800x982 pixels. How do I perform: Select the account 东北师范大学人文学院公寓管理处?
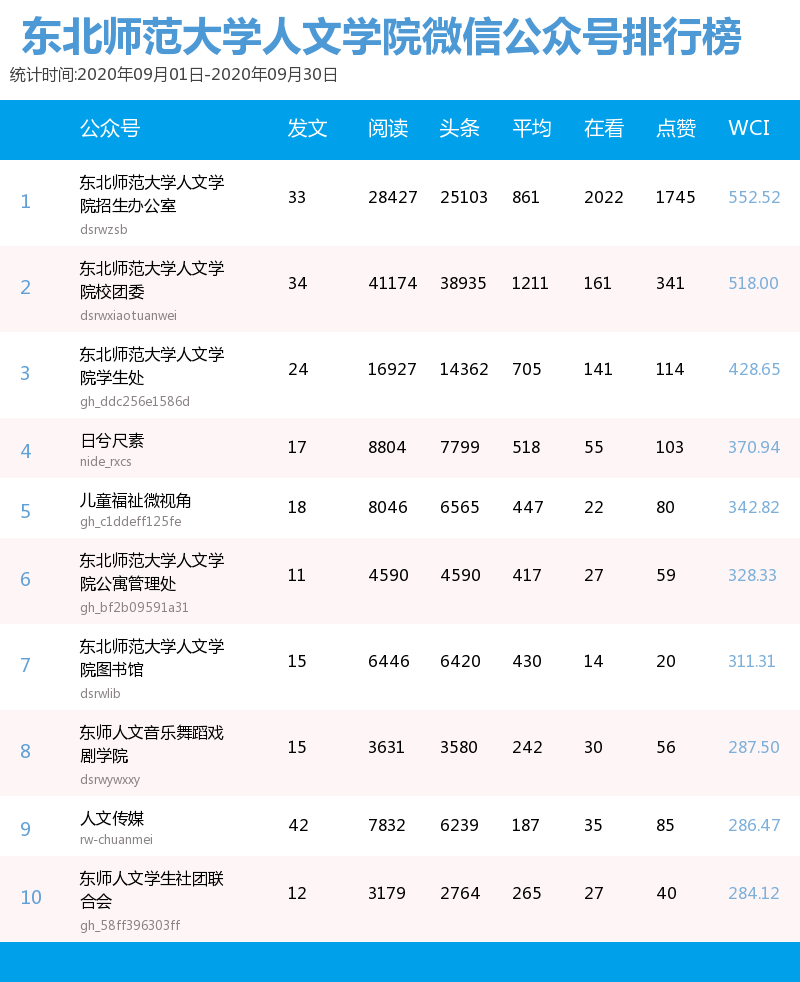(x=152, y=572)
